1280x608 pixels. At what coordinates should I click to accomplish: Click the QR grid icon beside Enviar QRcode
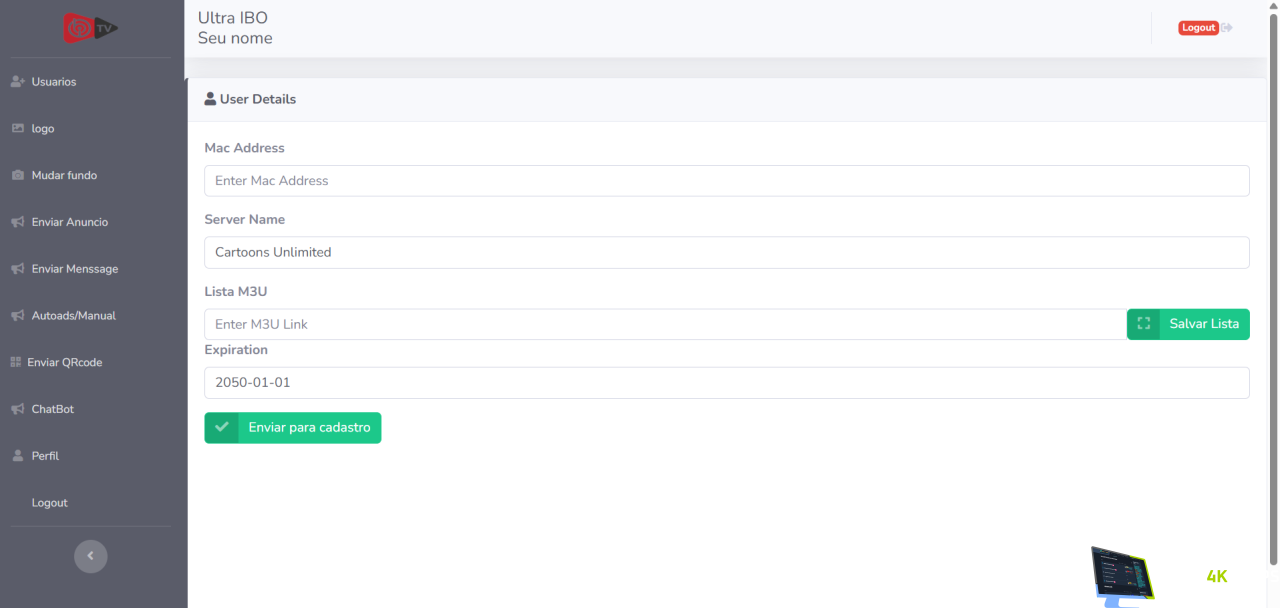tap(16, 362)
